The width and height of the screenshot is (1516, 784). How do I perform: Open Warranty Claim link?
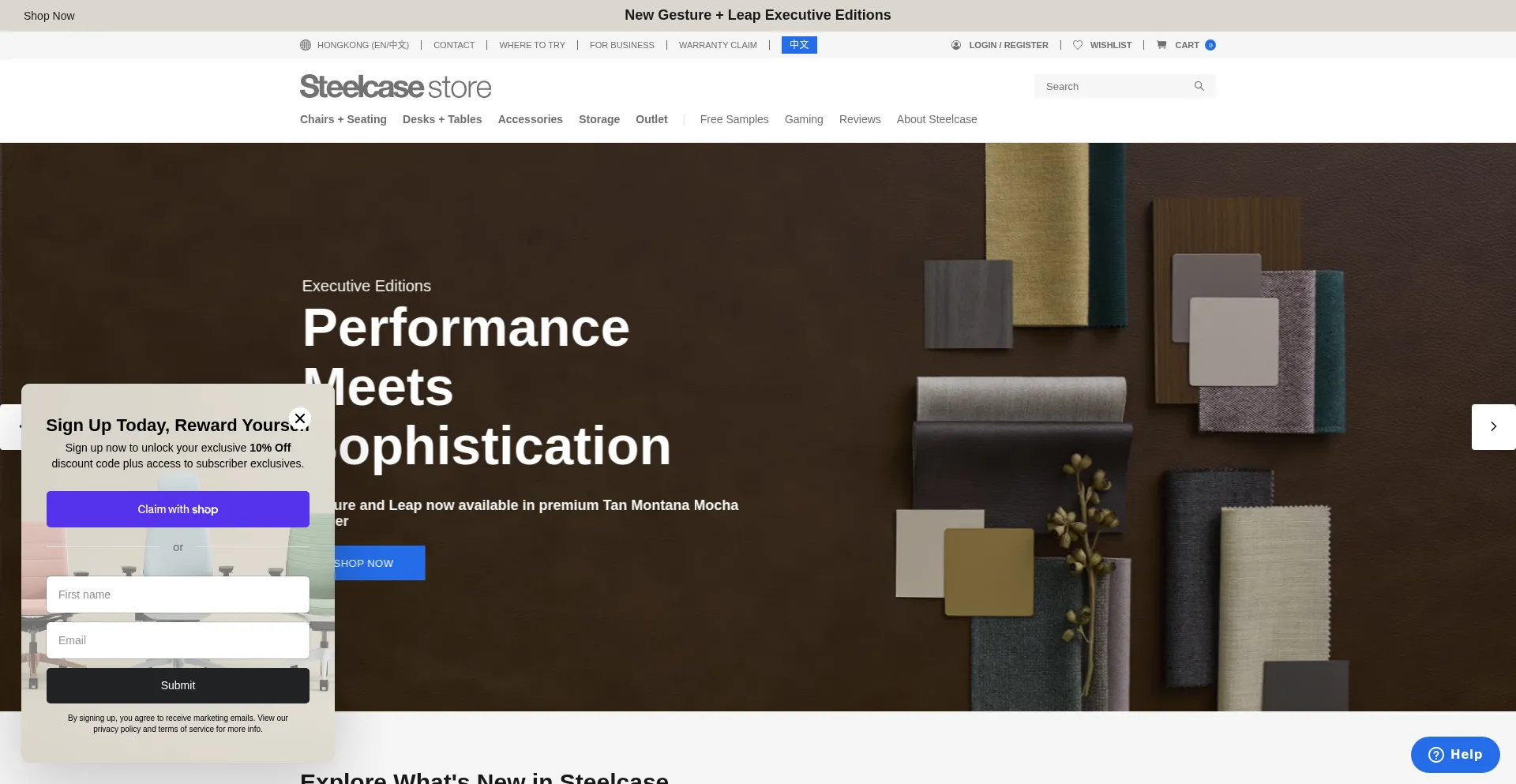click(718, 45)
